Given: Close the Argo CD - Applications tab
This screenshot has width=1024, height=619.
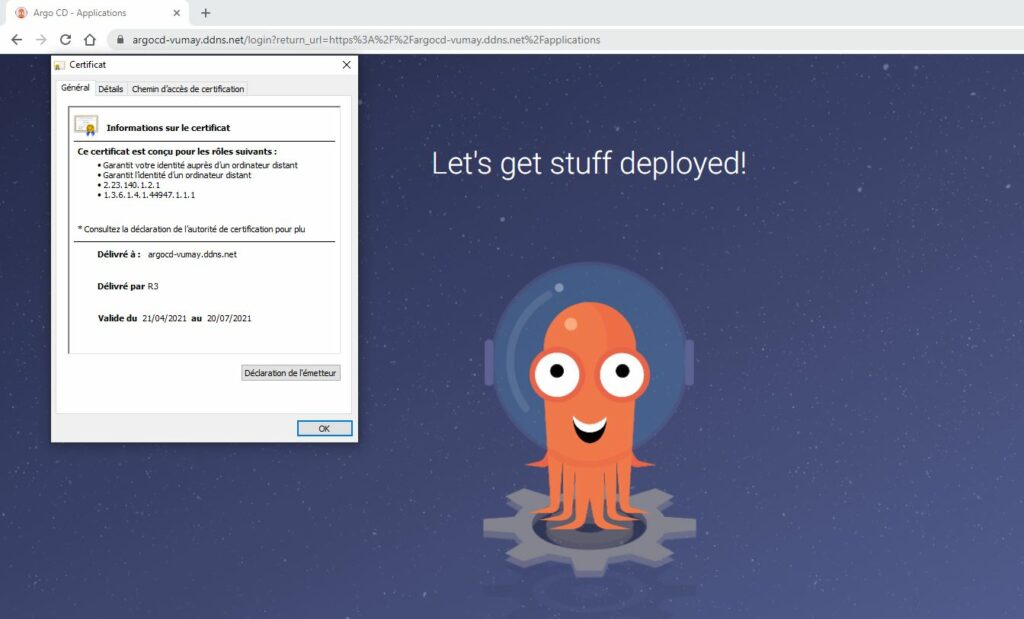Looking at the screenshot, I should 177,13.
